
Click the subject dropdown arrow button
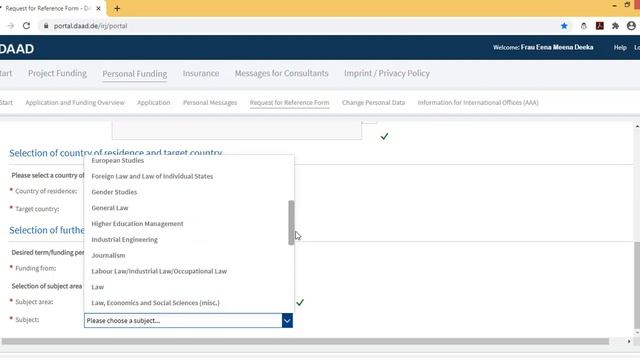point(287,321)
